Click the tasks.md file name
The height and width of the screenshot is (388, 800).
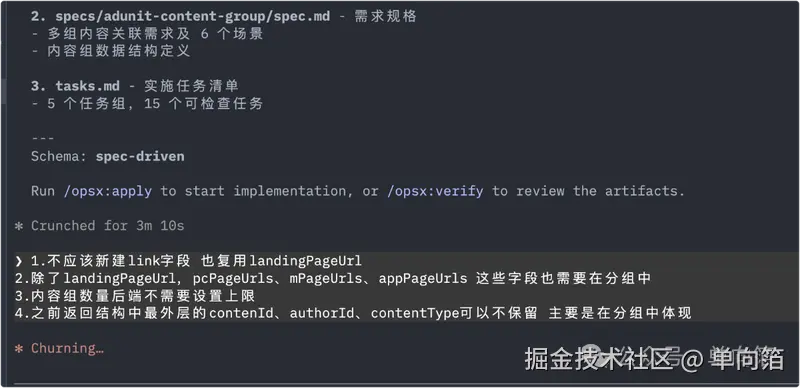[87, 86]
